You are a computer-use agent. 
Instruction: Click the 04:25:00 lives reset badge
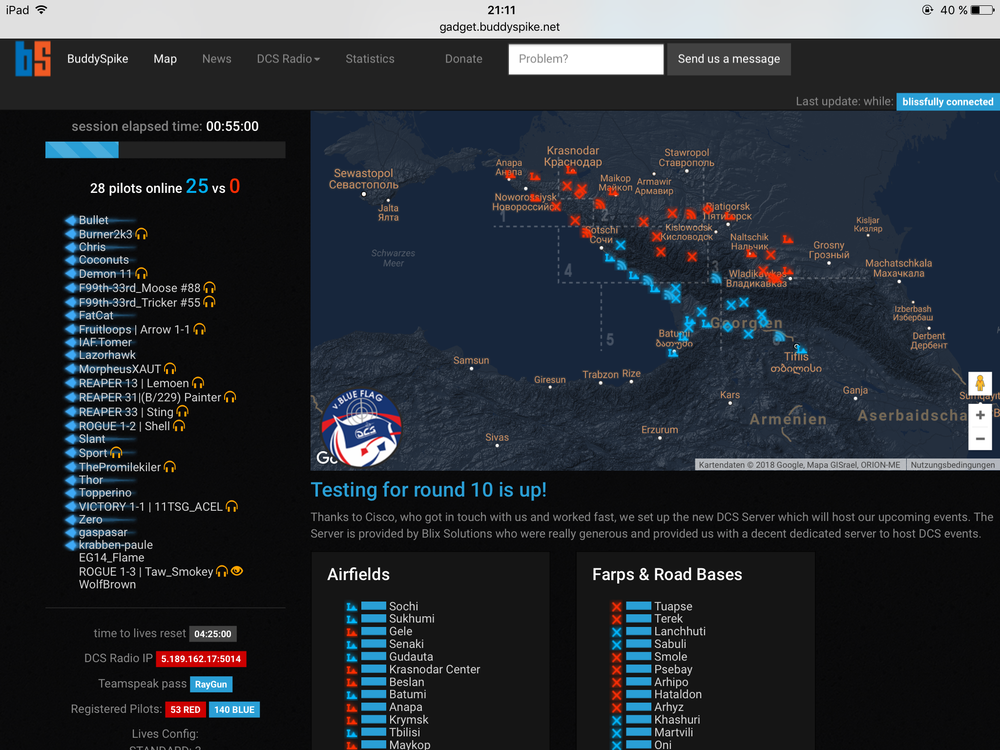point(213,634)
